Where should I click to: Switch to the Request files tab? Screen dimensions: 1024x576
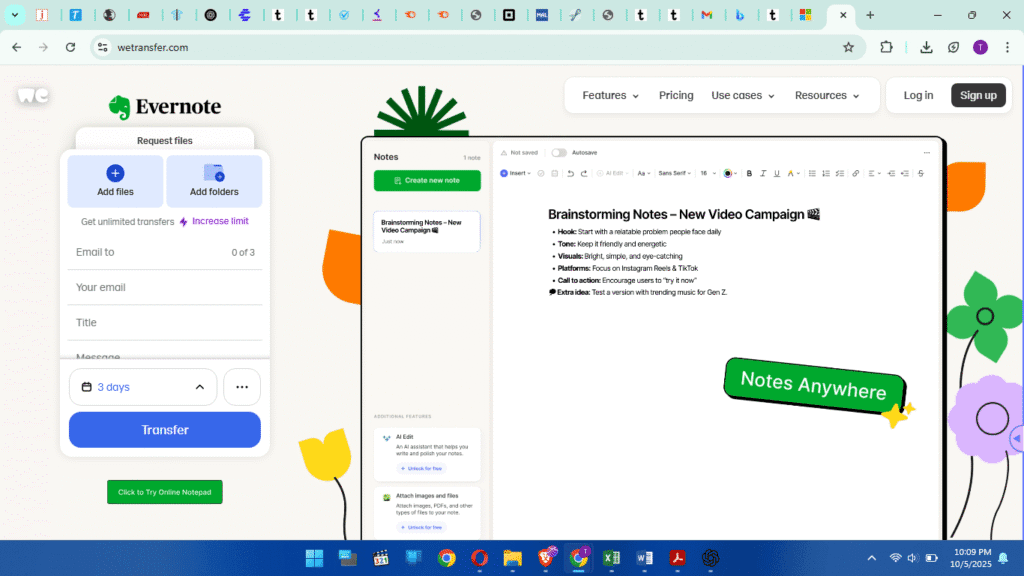[165, 140]
